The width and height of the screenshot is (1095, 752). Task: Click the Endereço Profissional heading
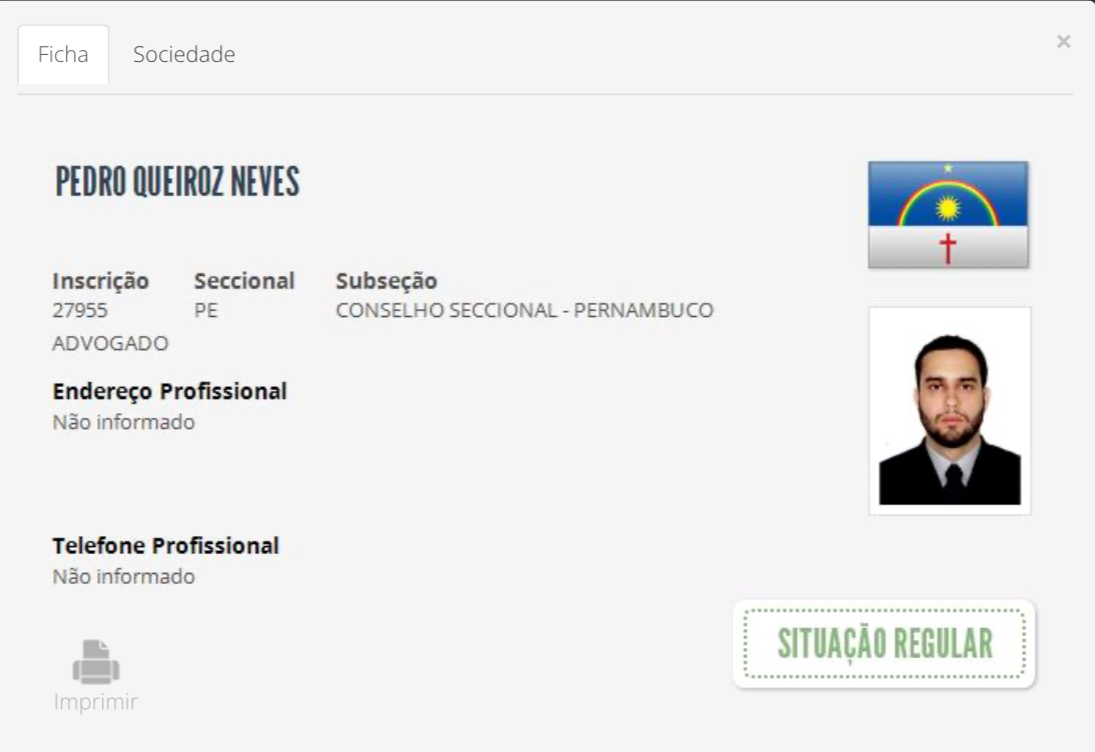point(170,391)
